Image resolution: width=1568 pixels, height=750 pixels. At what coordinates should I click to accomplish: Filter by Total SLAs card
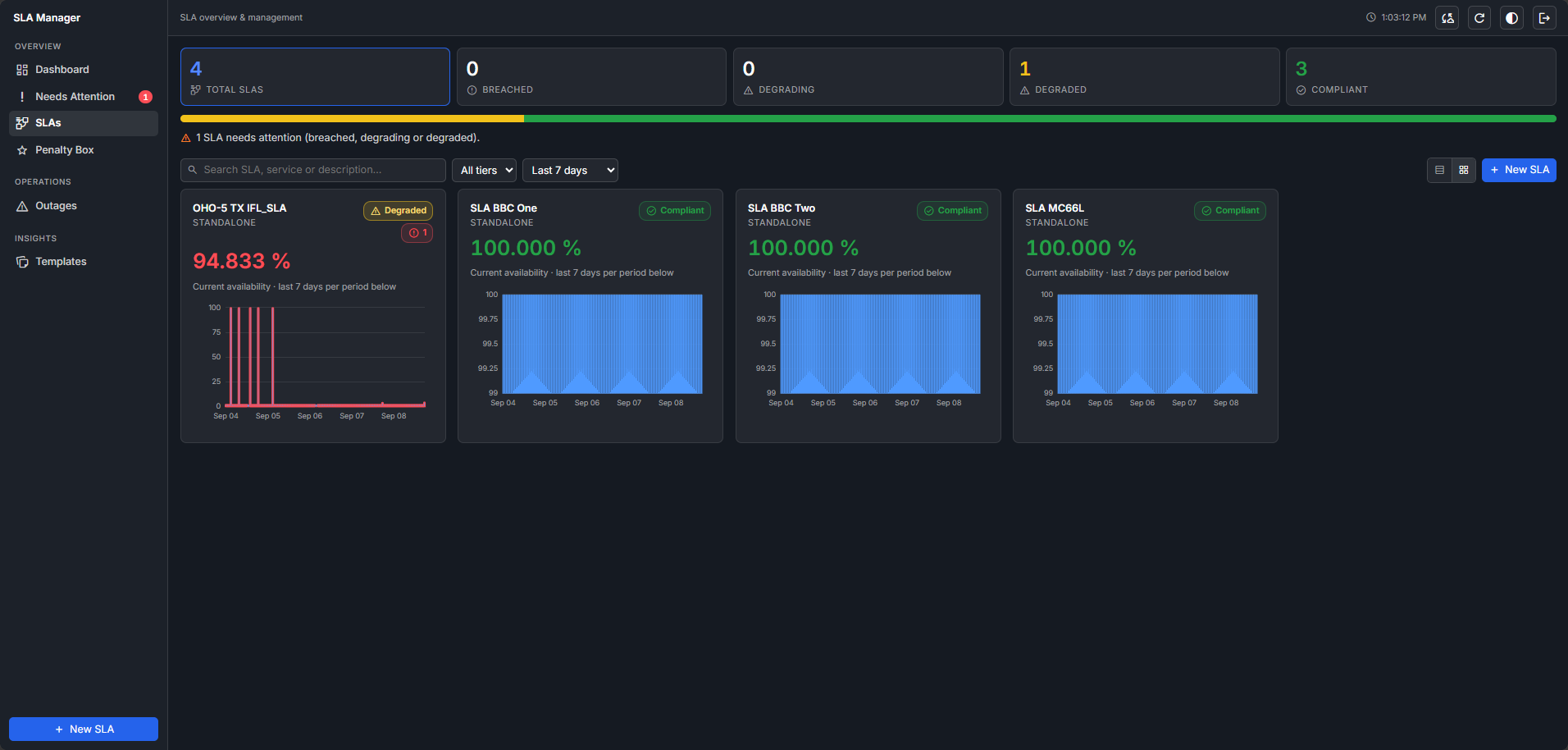[x=315, y=76]
